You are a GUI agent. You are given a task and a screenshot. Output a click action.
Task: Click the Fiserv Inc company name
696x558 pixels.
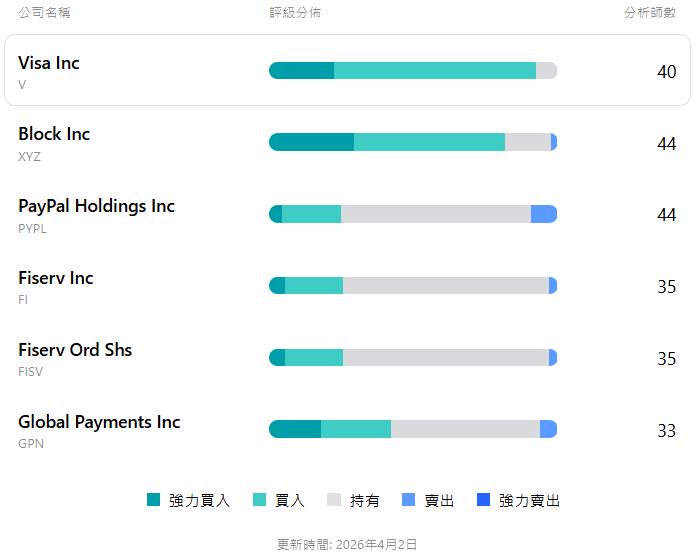coord(56,278)
